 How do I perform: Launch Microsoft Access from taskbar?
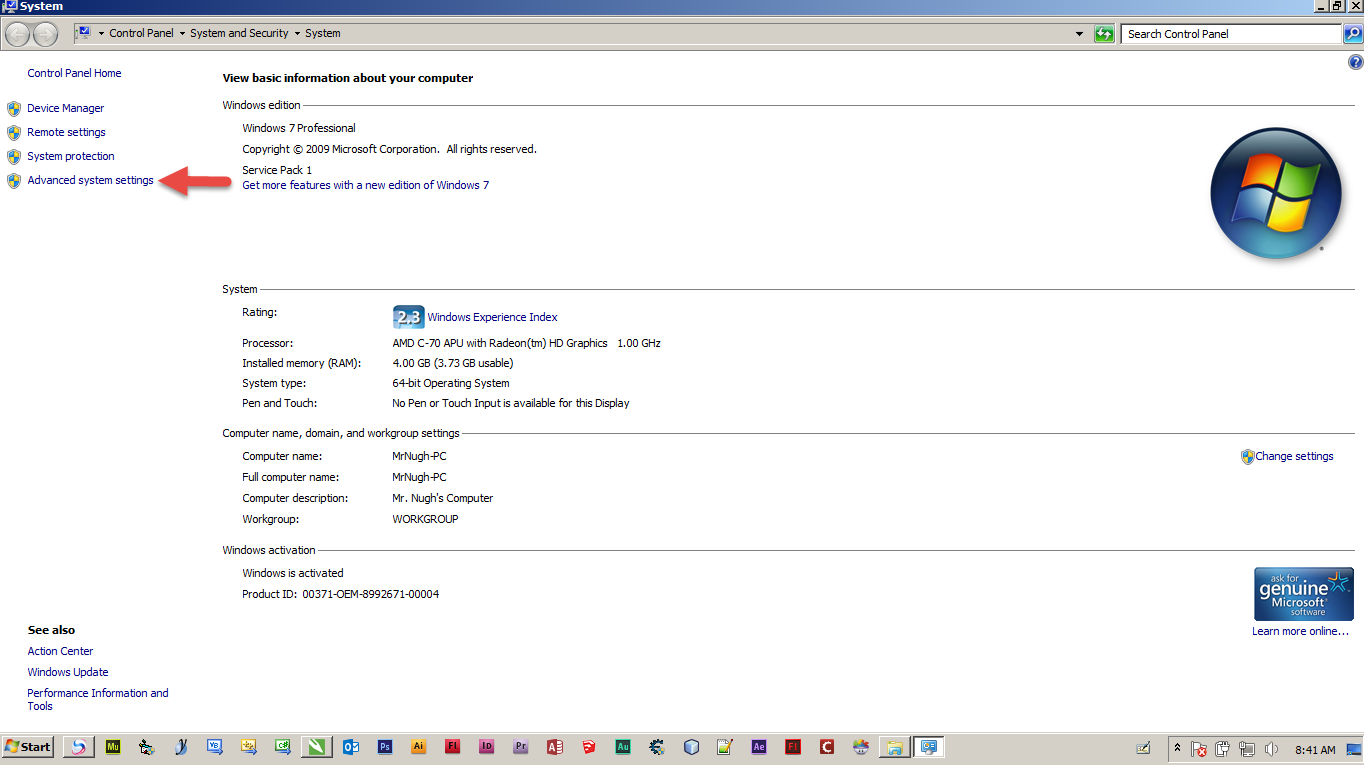click(555, 747)
